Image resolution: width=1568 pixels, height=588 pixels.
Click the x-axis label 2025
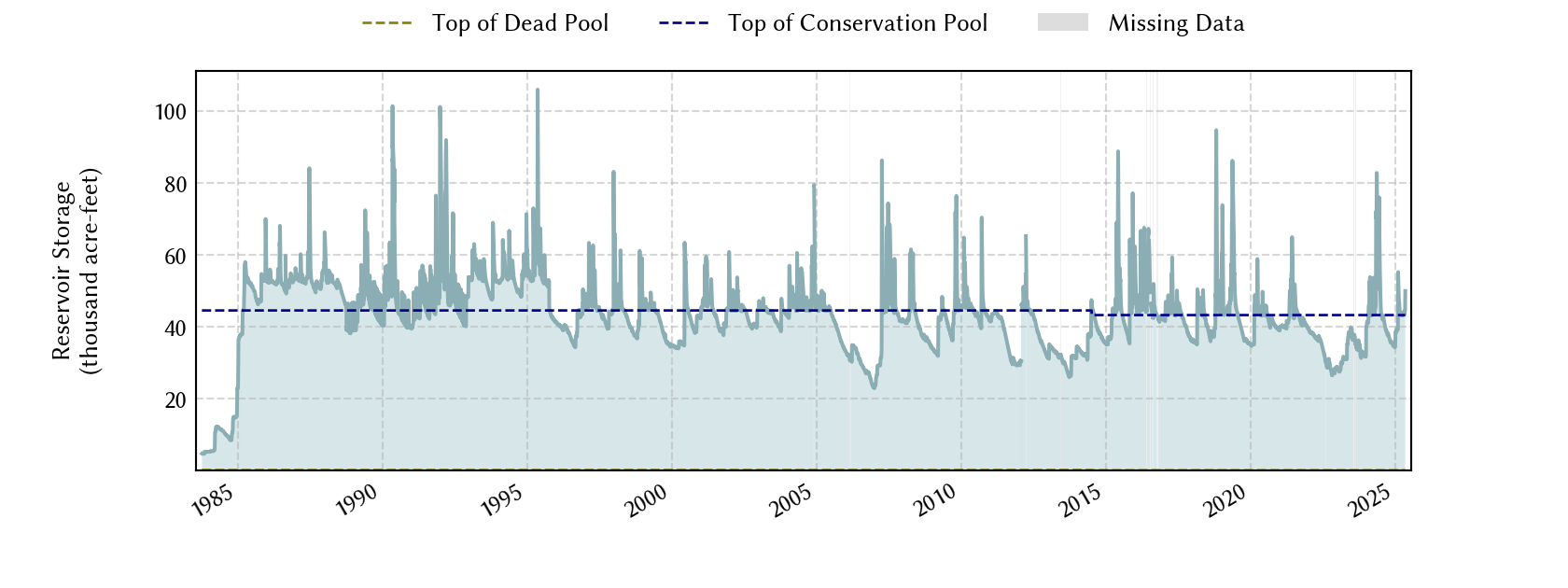1370,501
